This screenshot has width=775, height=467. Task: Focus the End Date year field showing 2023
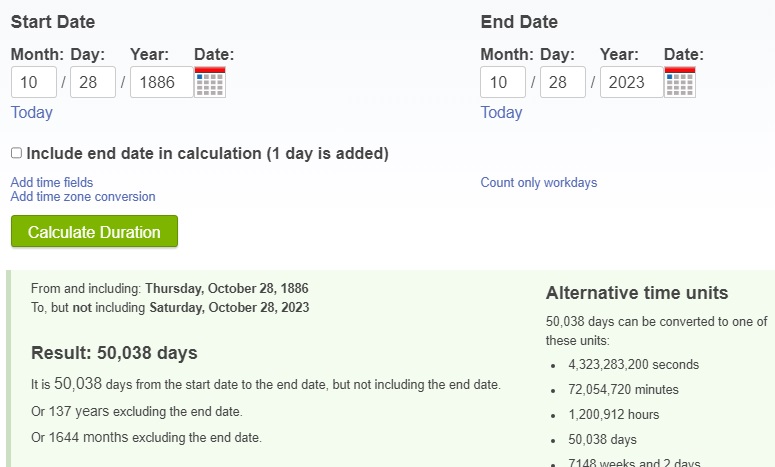(x=632, y=82)
